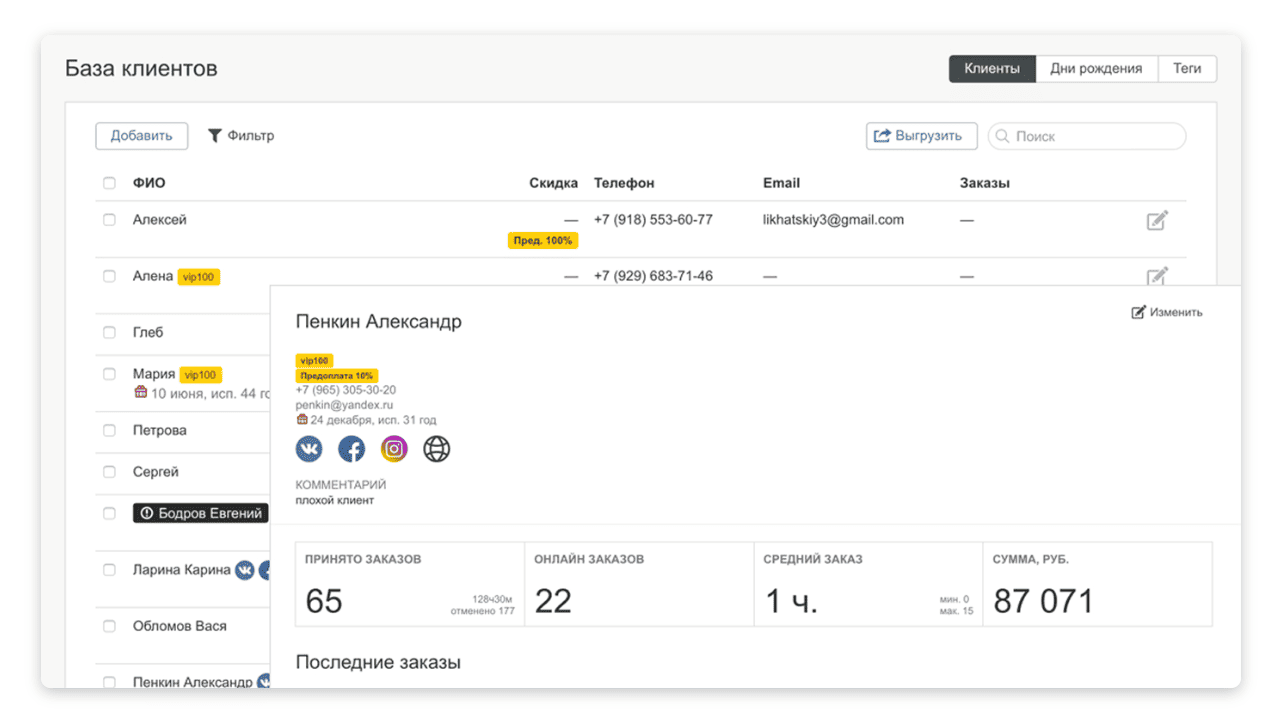Click the Добавить button
The width and height of the screenshot is (1283, 722).
[141, 136]
